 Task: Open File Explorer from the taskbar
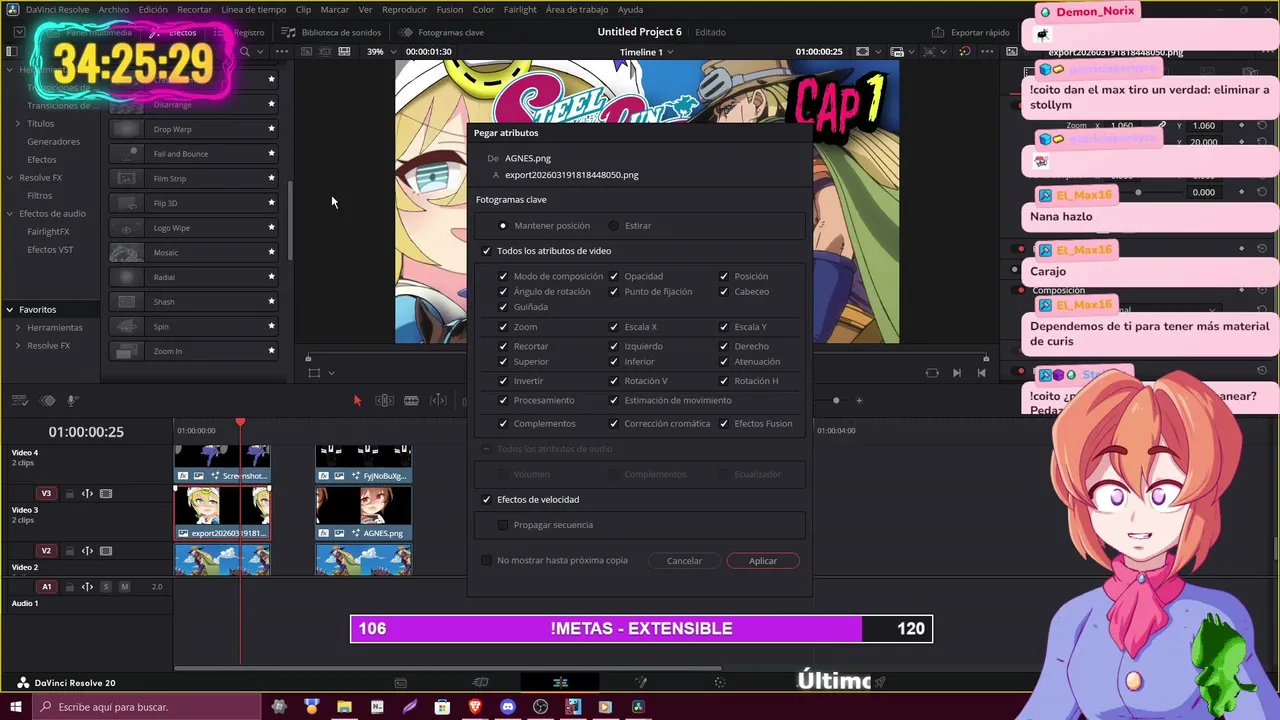(x=344, y=707)
